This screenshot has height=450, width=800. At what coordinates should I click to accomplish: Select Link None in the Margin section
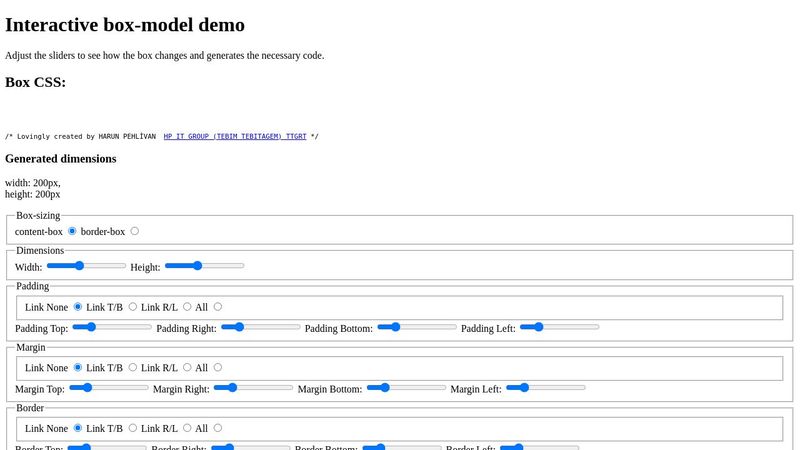(78, 368)
